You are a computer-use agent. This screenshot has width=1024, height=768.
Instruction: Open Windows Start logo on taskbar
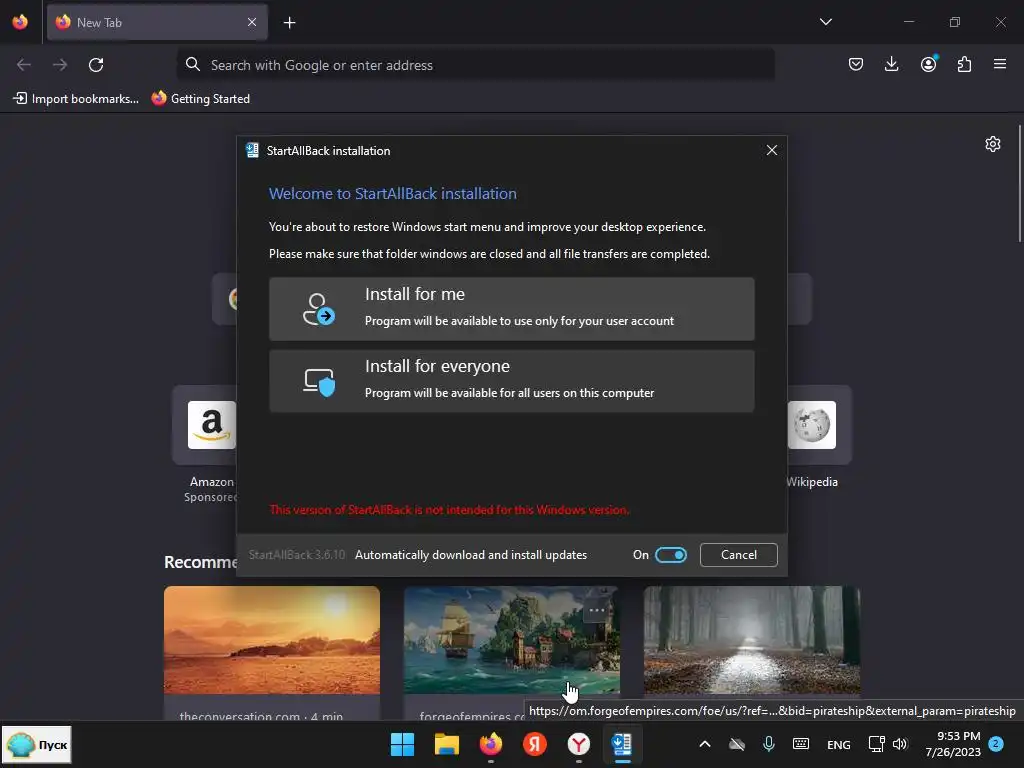click(402, 744)
